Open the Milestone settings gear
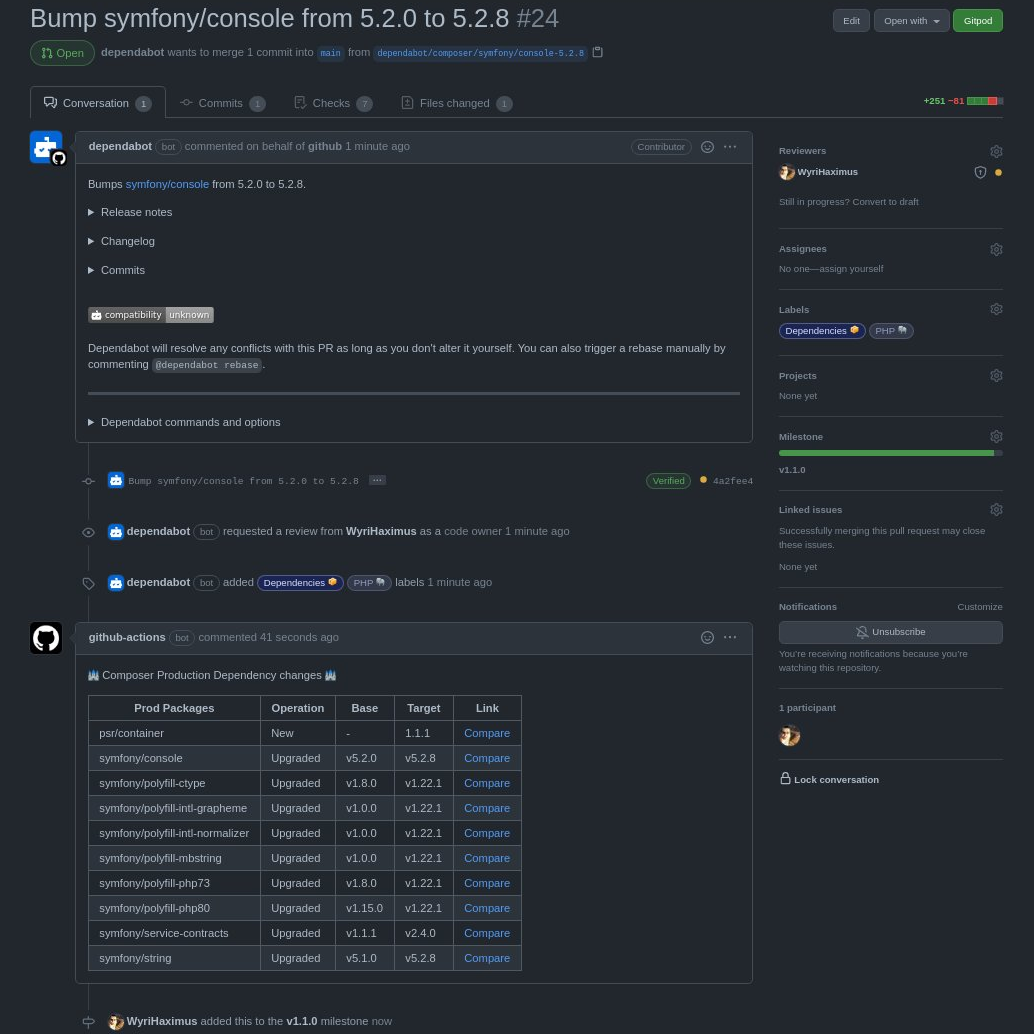This screenshot has width=1034, height=1034. (996, 437)
